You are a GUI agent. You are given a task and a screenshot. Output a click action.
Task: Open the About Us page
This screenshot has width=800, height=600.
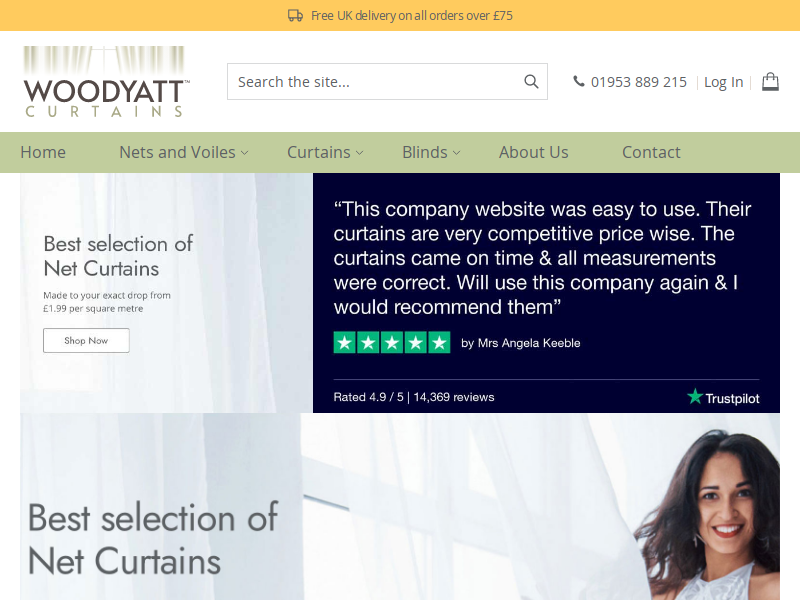pos(534,152)
